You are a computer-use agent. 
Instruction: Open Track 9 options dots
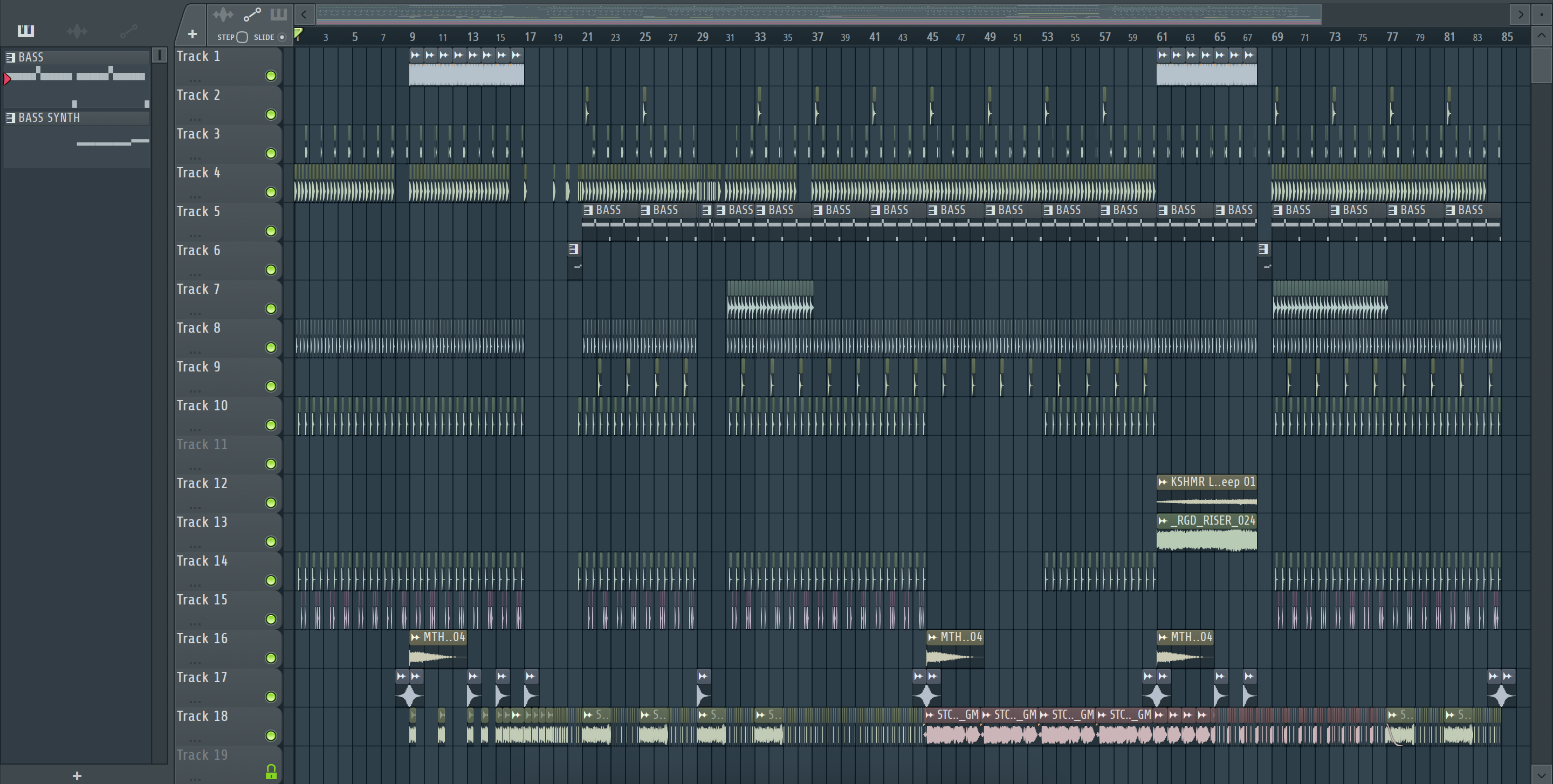click(195, 390)
